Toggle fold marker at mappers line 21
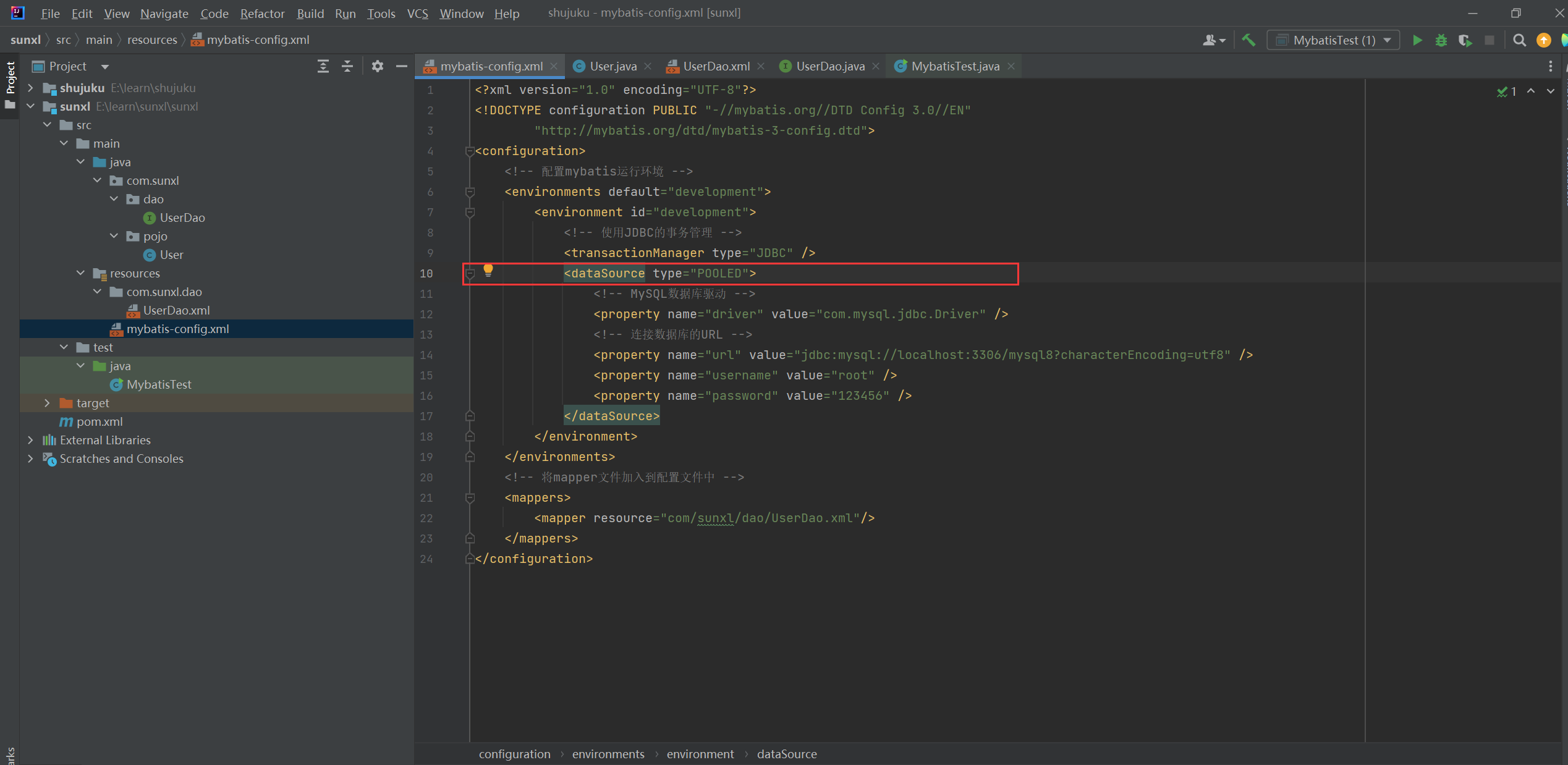This screenshot has height=765, width=1568. (470, 497)
